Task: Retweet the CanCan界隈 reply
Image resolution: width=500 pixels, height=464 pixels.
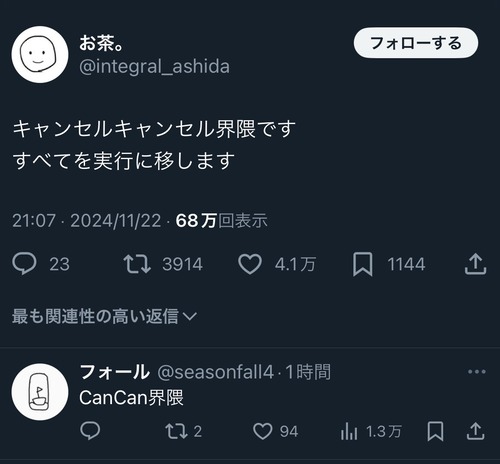Action: pos(176,431)
